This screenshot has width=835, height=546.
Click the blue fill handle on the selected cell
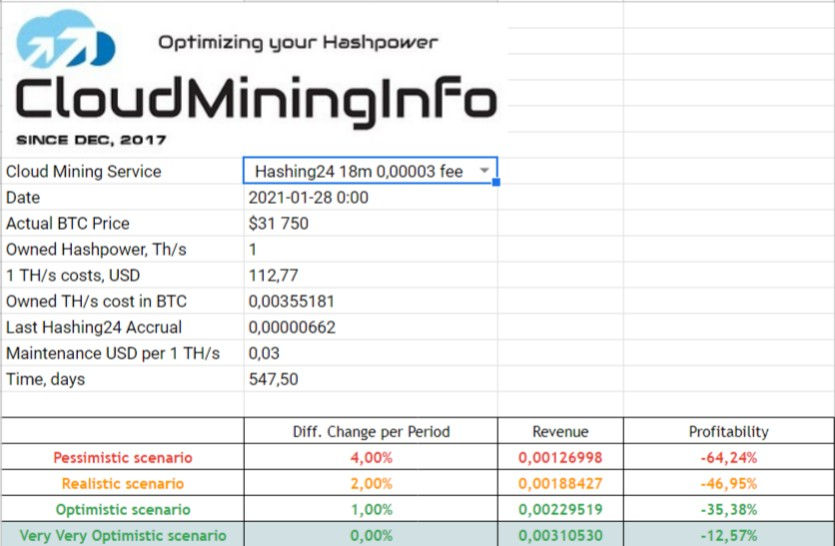click(496, 182)
